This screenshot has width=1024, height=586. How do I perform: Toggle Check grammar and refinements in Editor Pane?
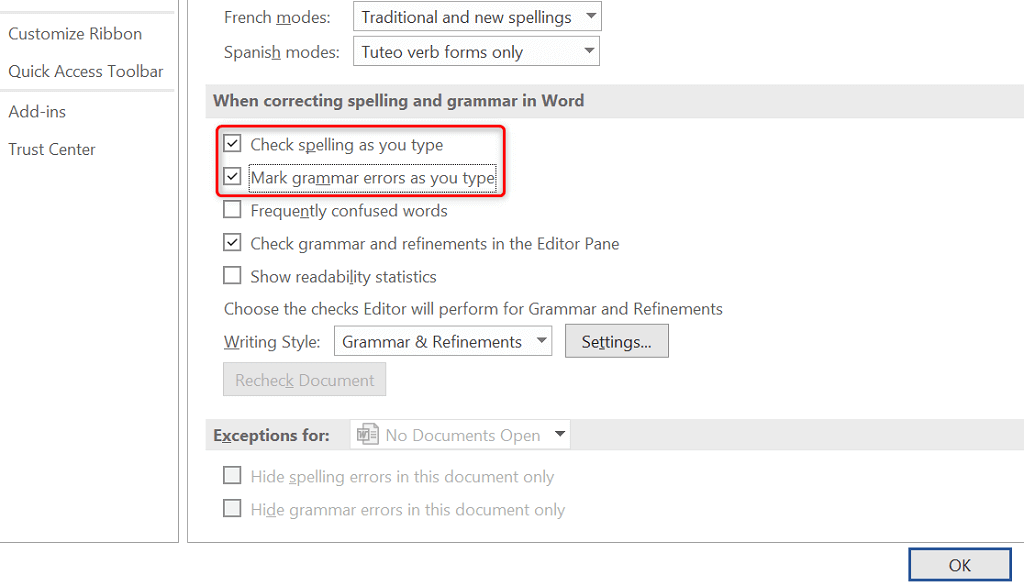click(x=233, y=243)
